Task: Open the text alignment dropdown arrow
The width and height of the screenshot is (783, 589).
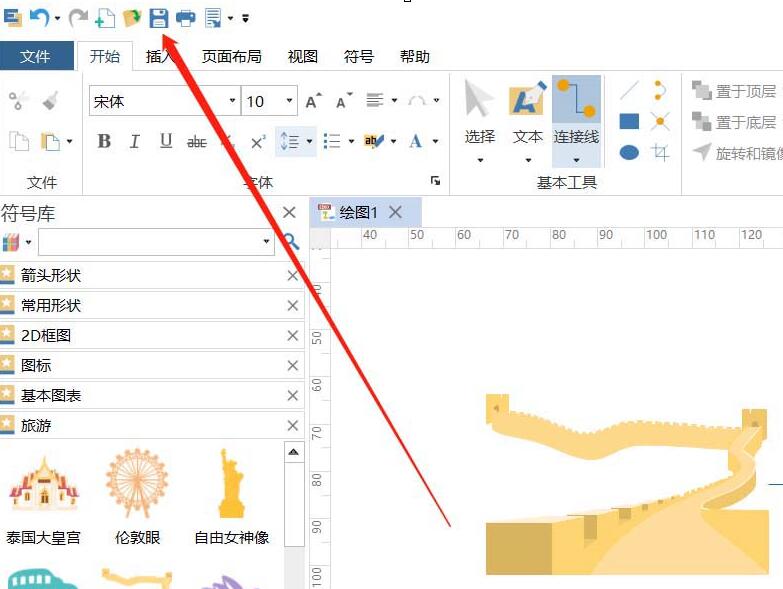Action: pos(394,101)
